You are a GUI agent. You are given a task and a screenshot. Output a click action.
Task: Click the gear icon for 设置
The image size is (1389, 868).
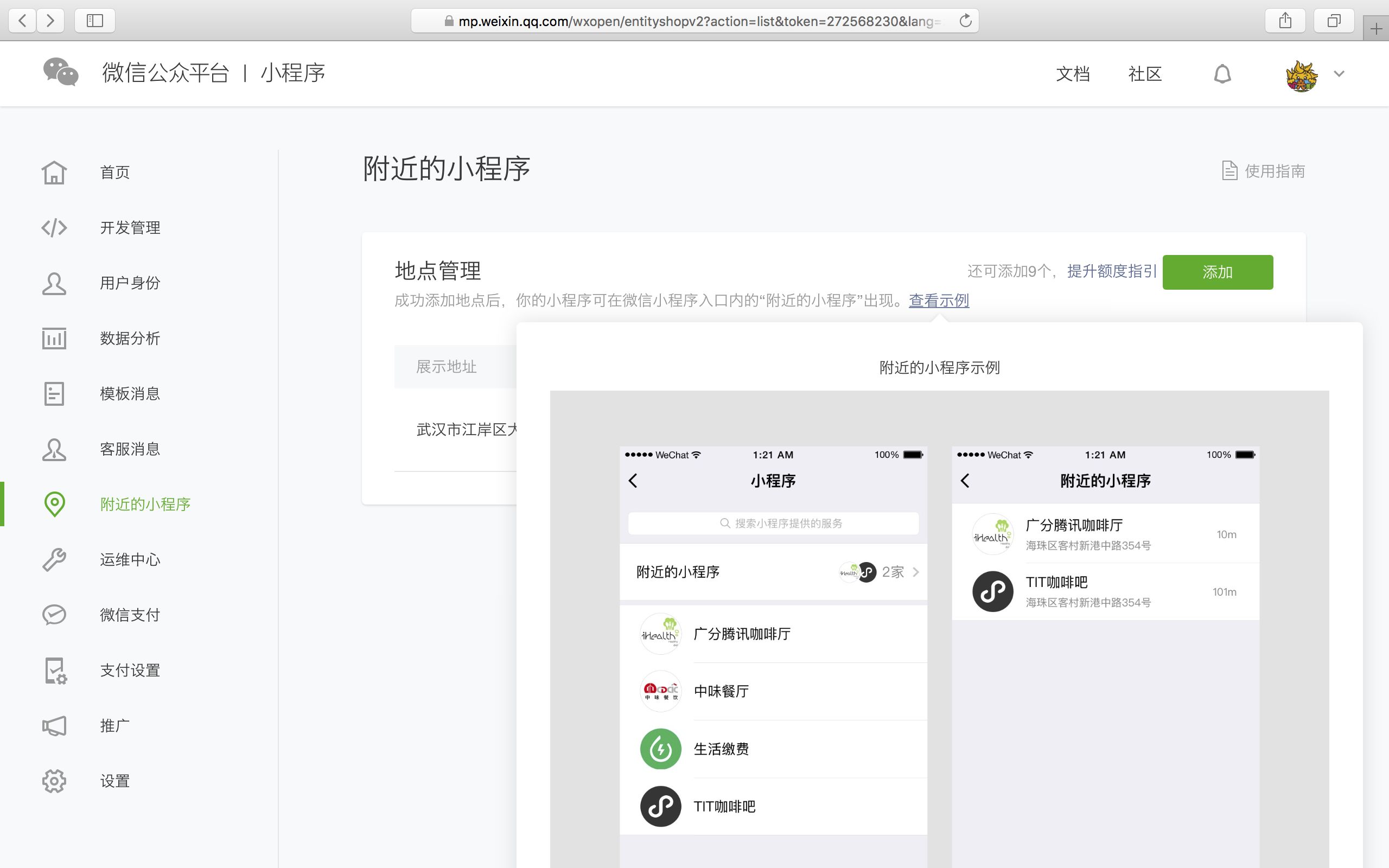(54, 781)
